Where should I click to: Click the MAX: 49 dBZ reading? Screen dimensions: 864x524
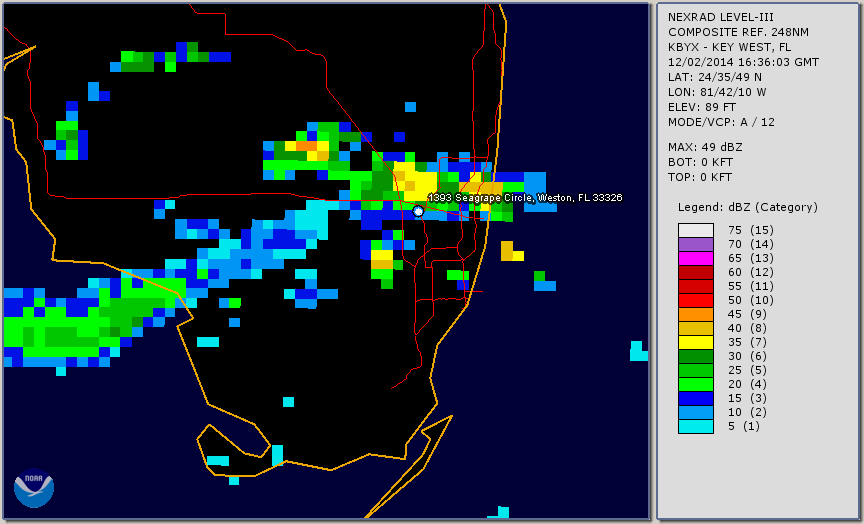point(705,147)
